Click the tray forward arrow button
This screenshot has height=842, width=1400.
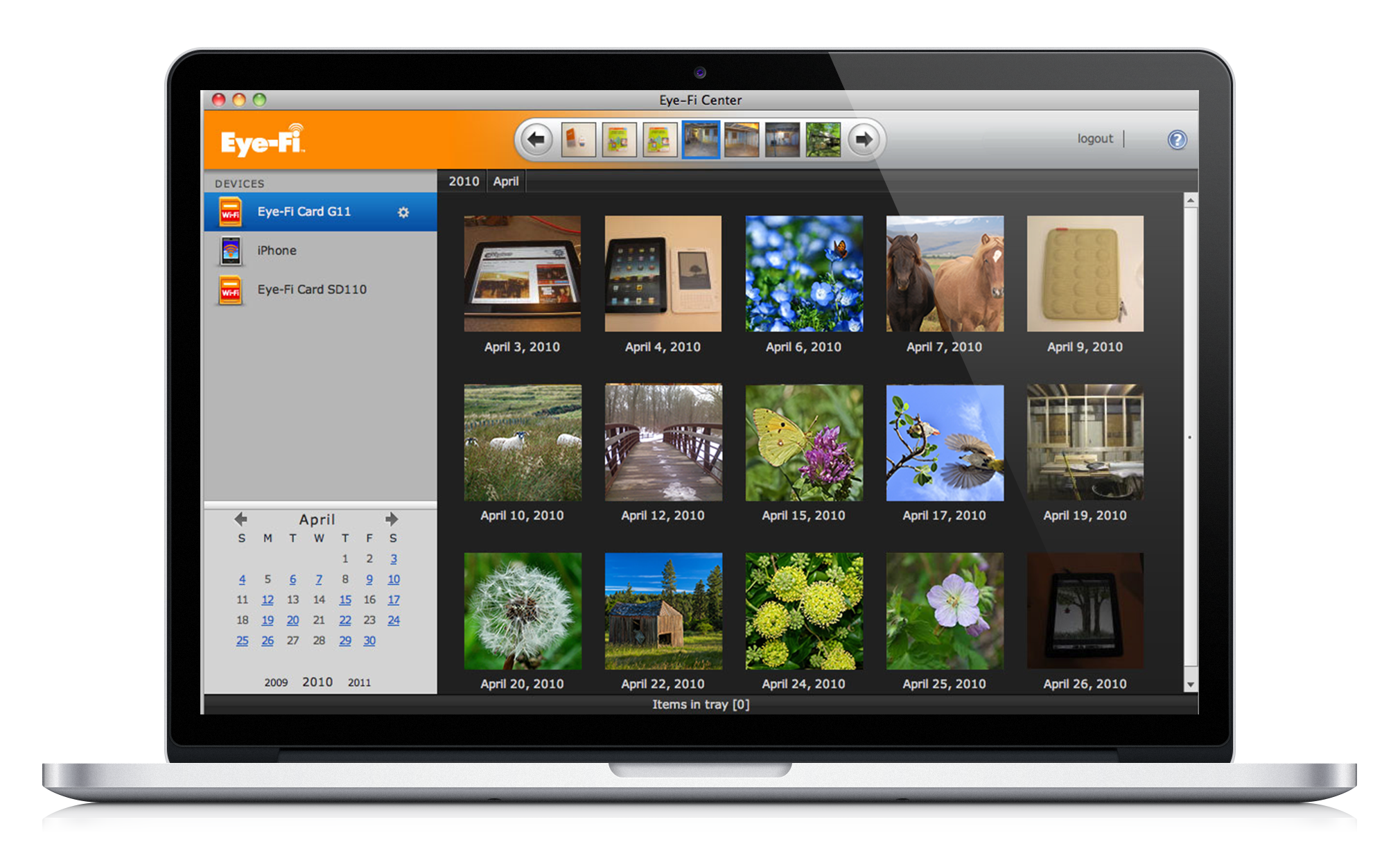(864, 140)
